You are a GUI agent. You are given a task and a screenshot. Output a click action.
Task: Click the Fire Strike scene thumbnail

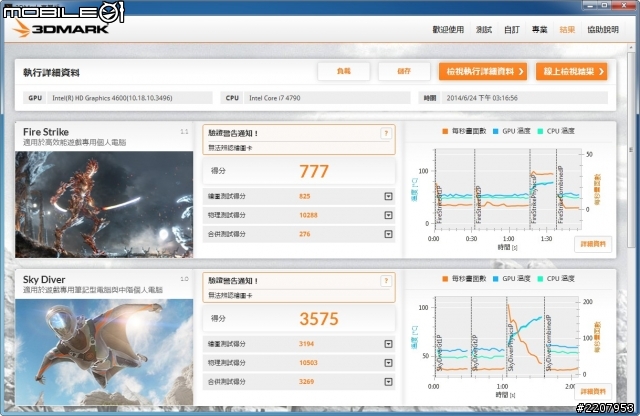coord(104,205)
